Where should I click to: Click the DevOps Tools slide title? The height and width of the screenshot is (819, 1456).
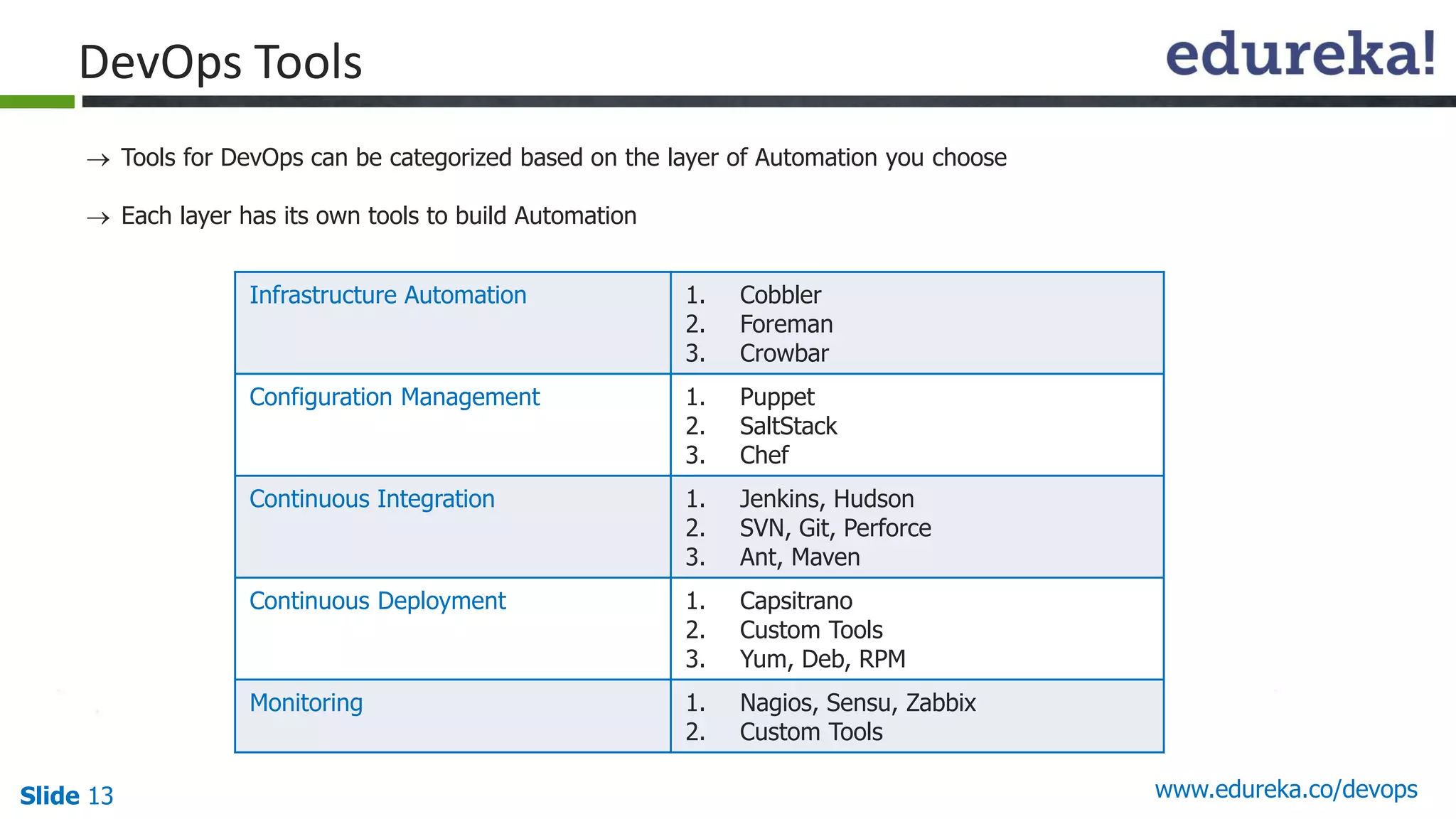click(x=220, y=63)
